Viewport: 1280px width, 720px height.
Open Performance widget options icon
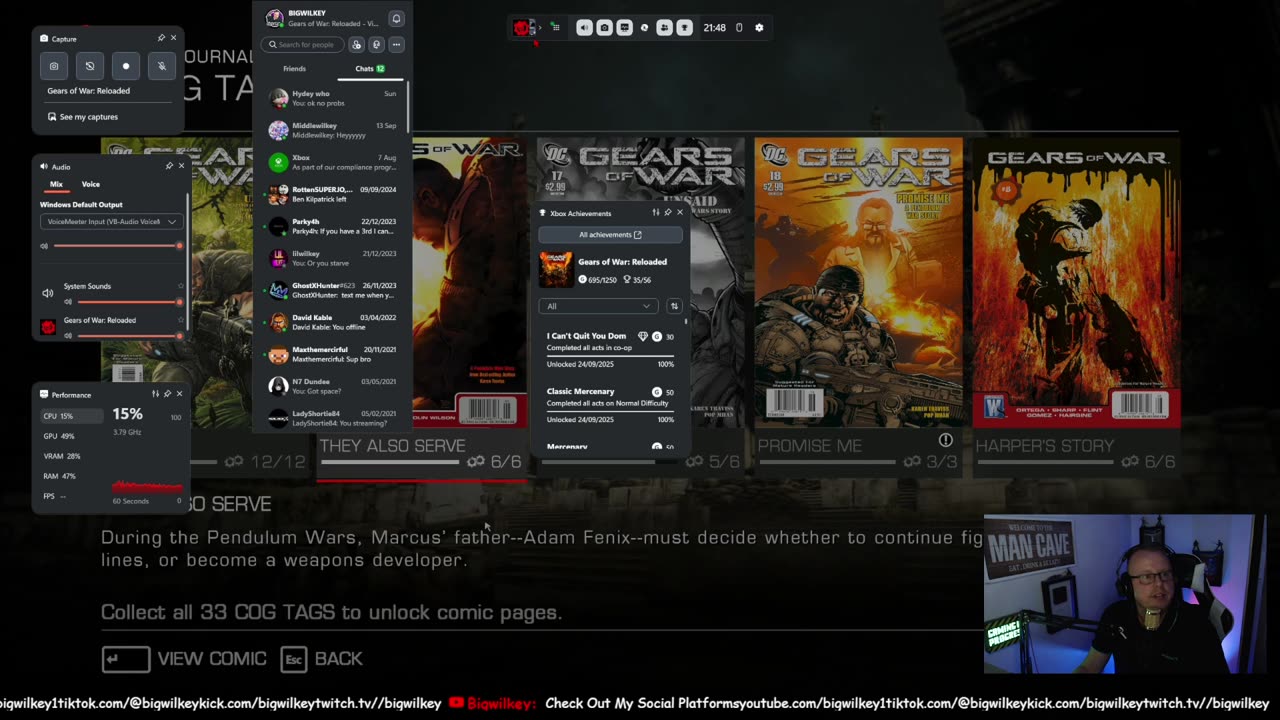pos(155,394)
